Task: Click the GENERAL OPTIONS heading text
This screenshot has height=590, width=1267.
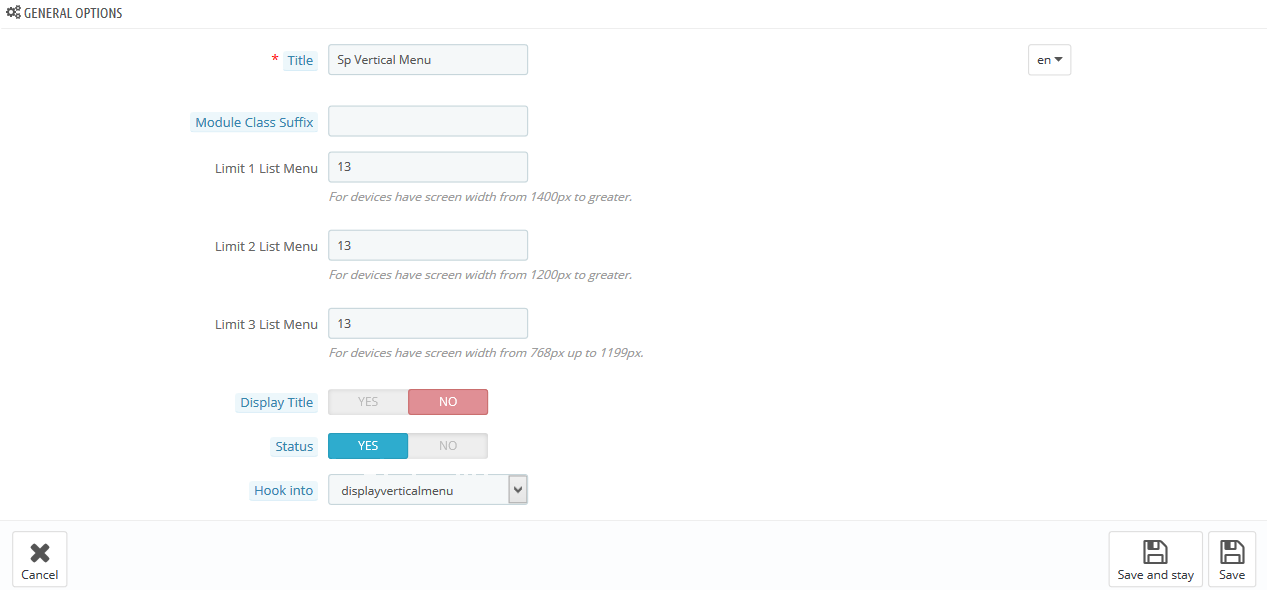Action: pyautogui.click(x=73, y=14)
